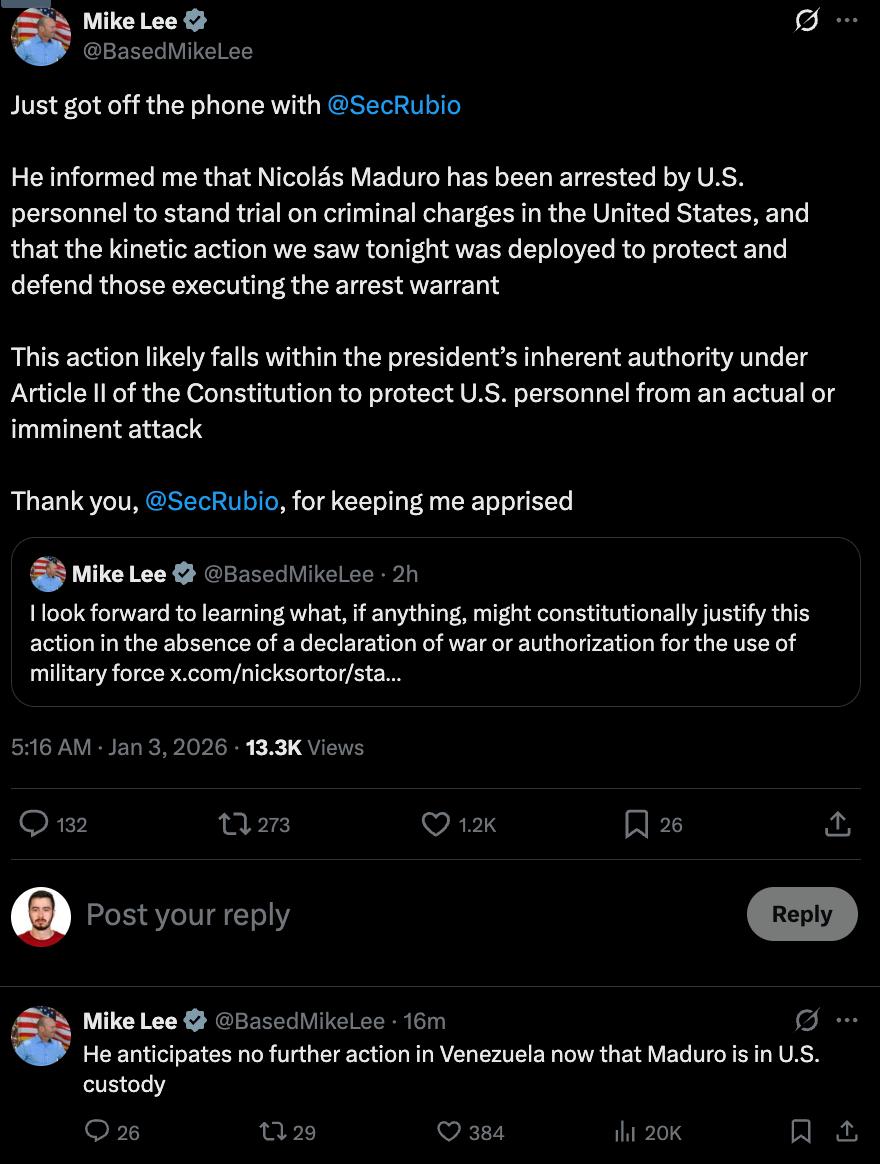
Task: Click the Grok icon on main post
Action: click(x=806, y=20)
